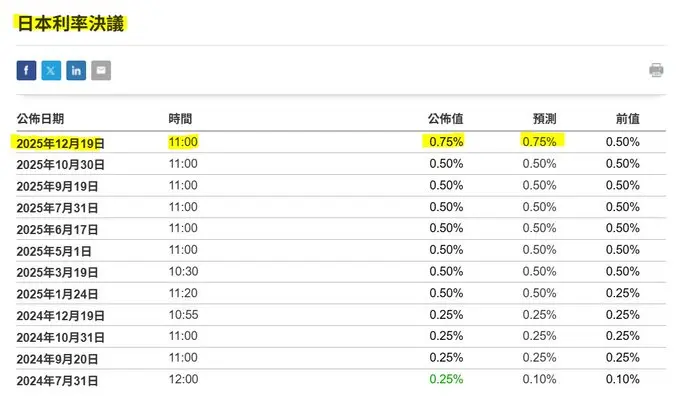The image size is (680, 405).
Task: Select the 2025年1月24日 entry
Action: click(x=57, y=294)
